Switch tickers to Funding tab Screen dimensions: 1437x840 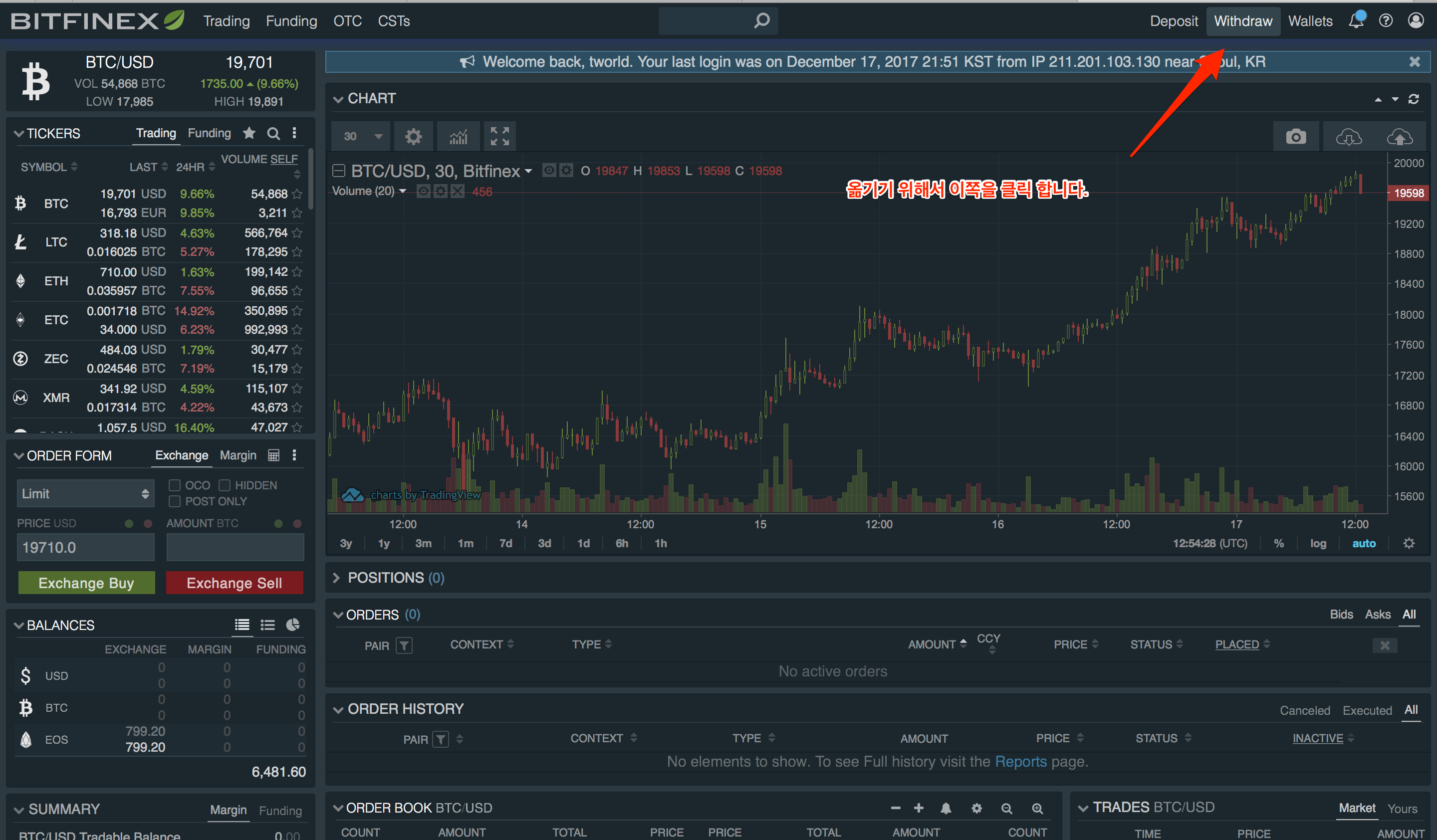(209, 133)
